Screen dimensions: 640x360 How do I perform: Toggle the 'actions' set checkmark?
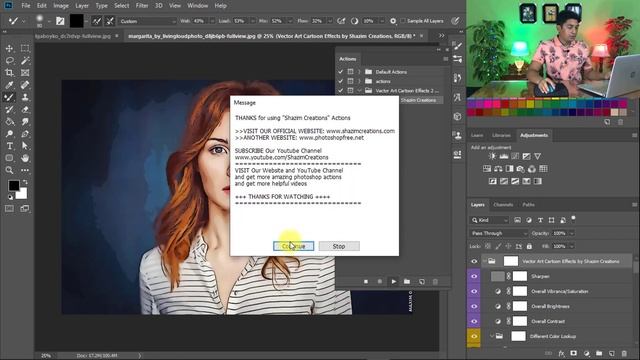pyautogui.click(x=340, y=81)
